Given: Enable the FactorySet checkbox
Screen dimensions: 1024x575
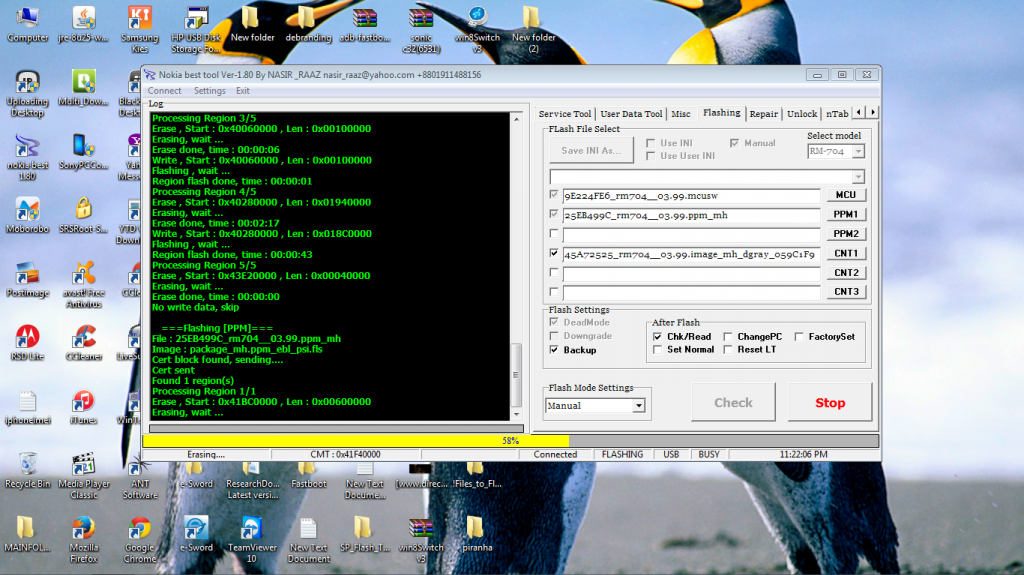Looking at the screenshot, I should pyautogui.click(x=801, y=337).
